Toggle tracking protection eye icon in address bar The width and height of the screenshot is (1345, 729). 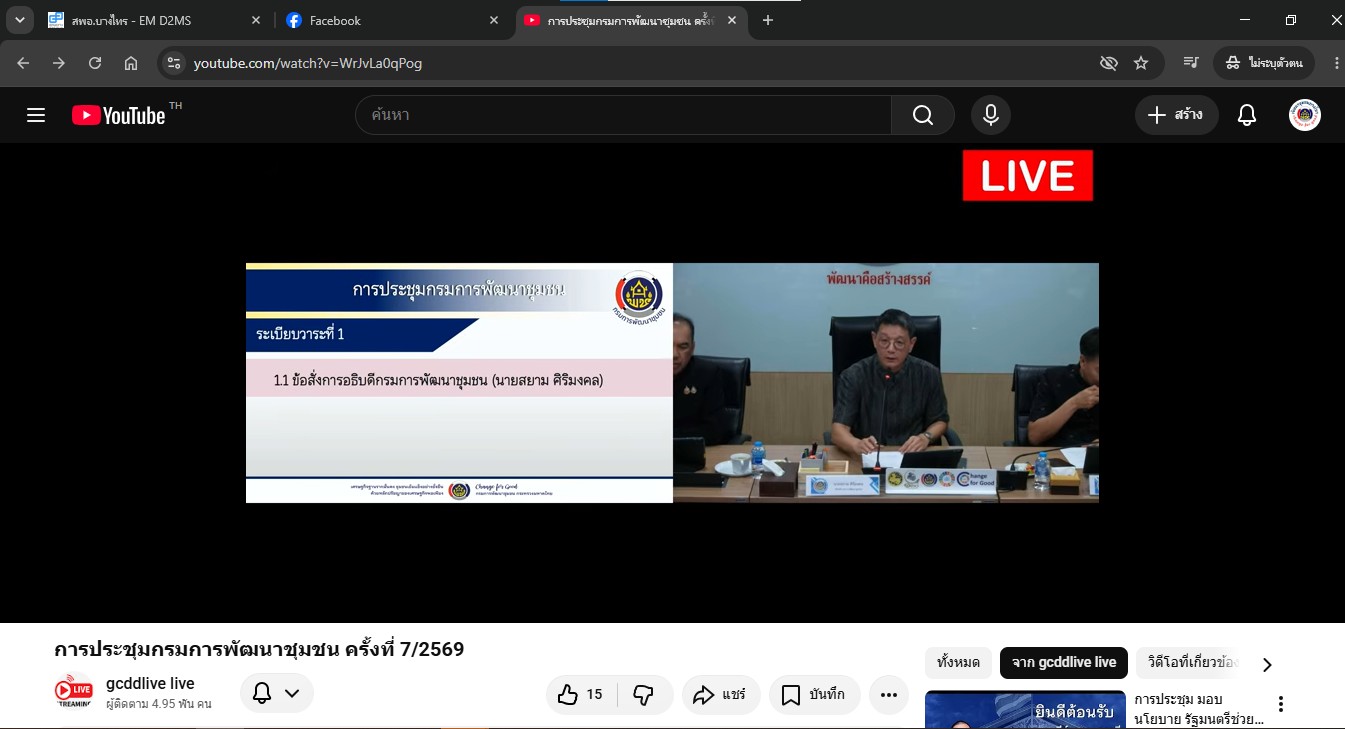coord(1108,63)
